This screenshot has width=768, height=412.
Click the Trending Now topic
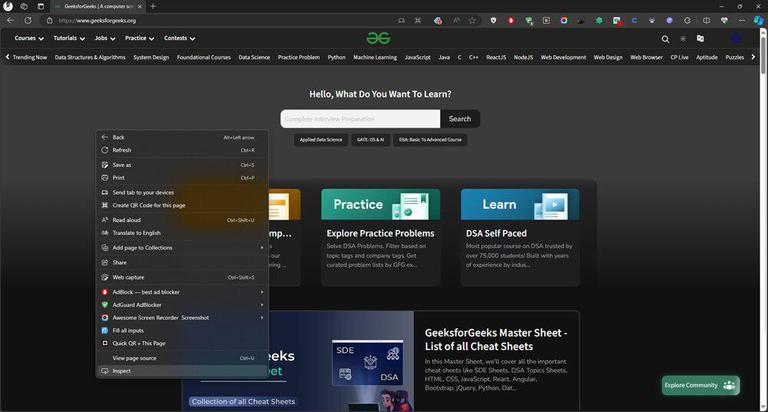pyautogui.click(x=30, y=57)
